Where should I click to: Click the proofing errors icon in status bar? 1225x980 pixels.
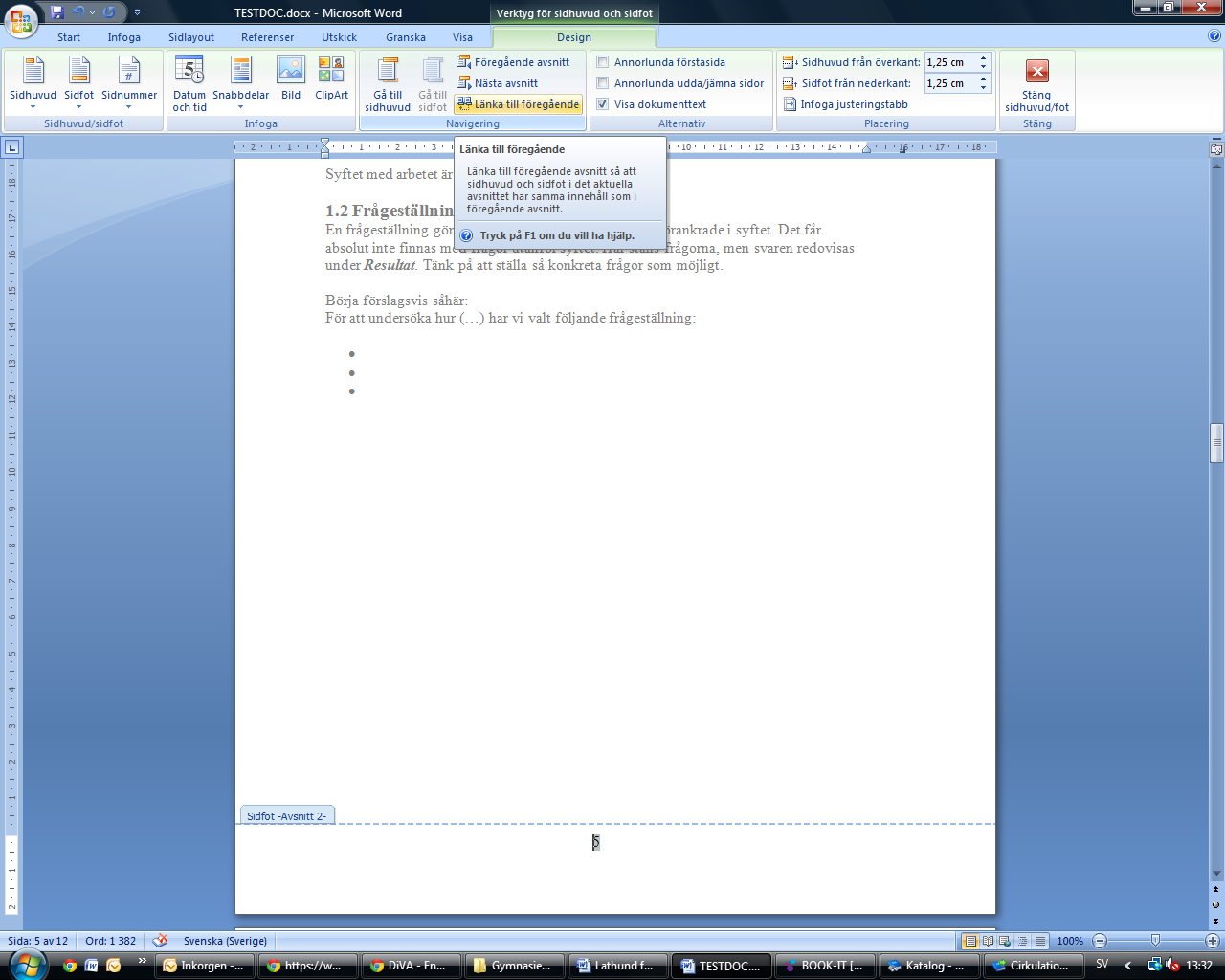point(160,941)
